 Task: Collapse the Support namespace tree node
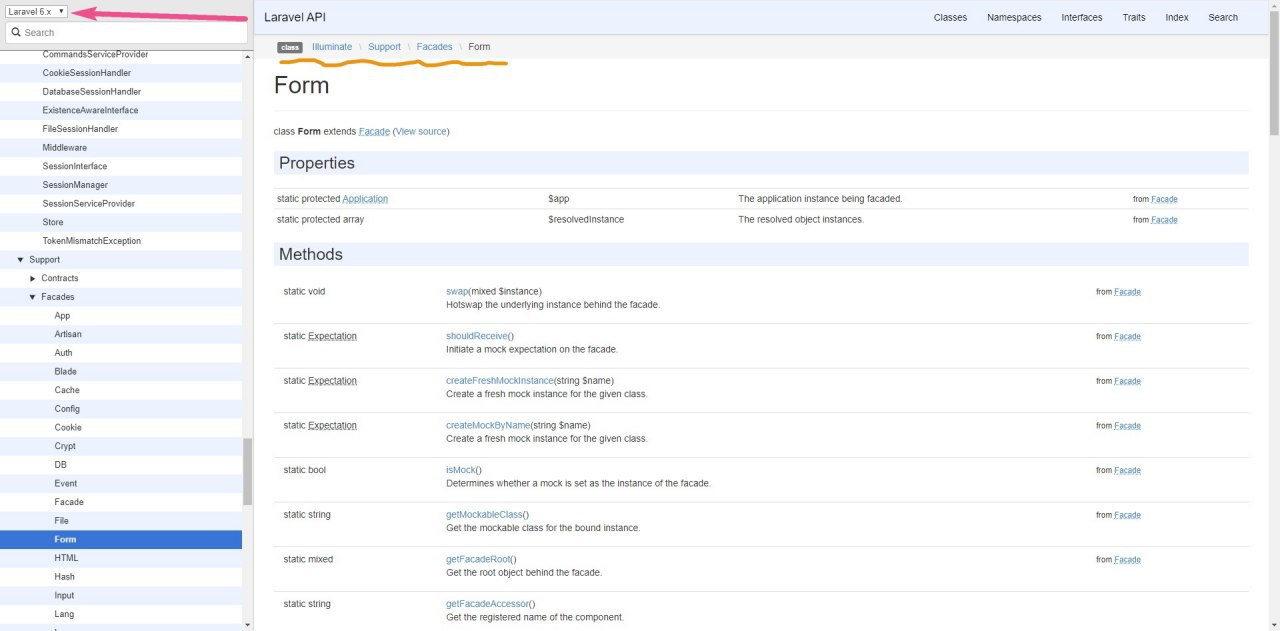point(21,260)
